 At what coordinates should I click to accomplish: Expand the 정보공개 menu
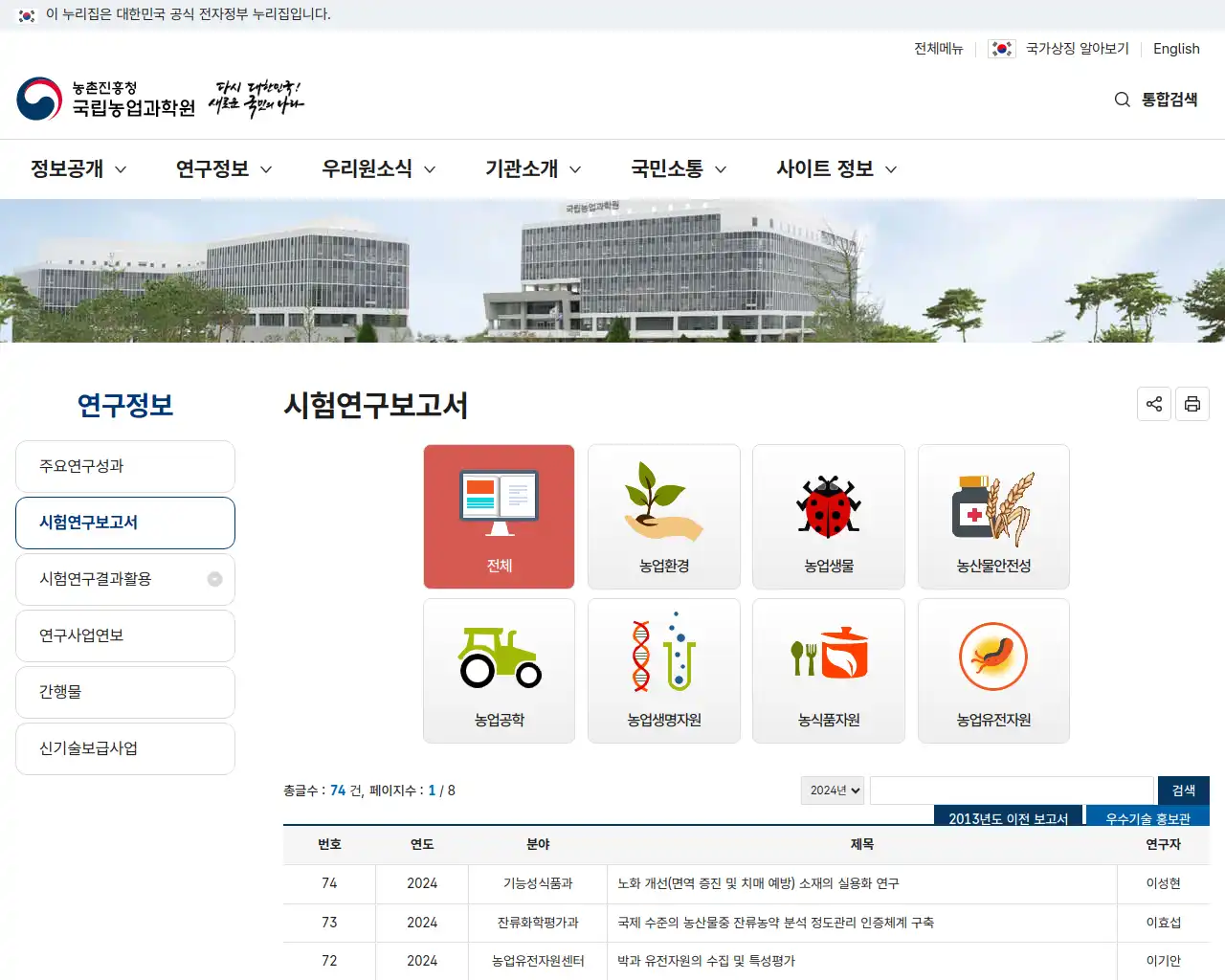tap(78, 169)
